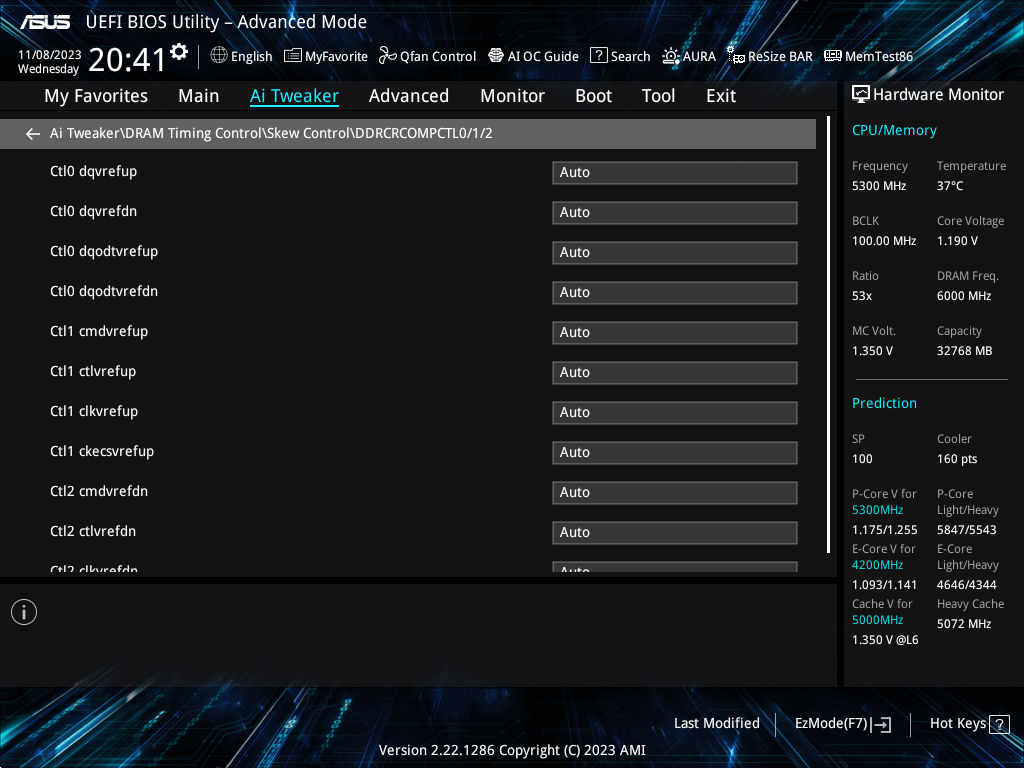Click the Ctl0 dqodtvrefup label
This screenshot has height=768, width=1024.
point(104,251)
